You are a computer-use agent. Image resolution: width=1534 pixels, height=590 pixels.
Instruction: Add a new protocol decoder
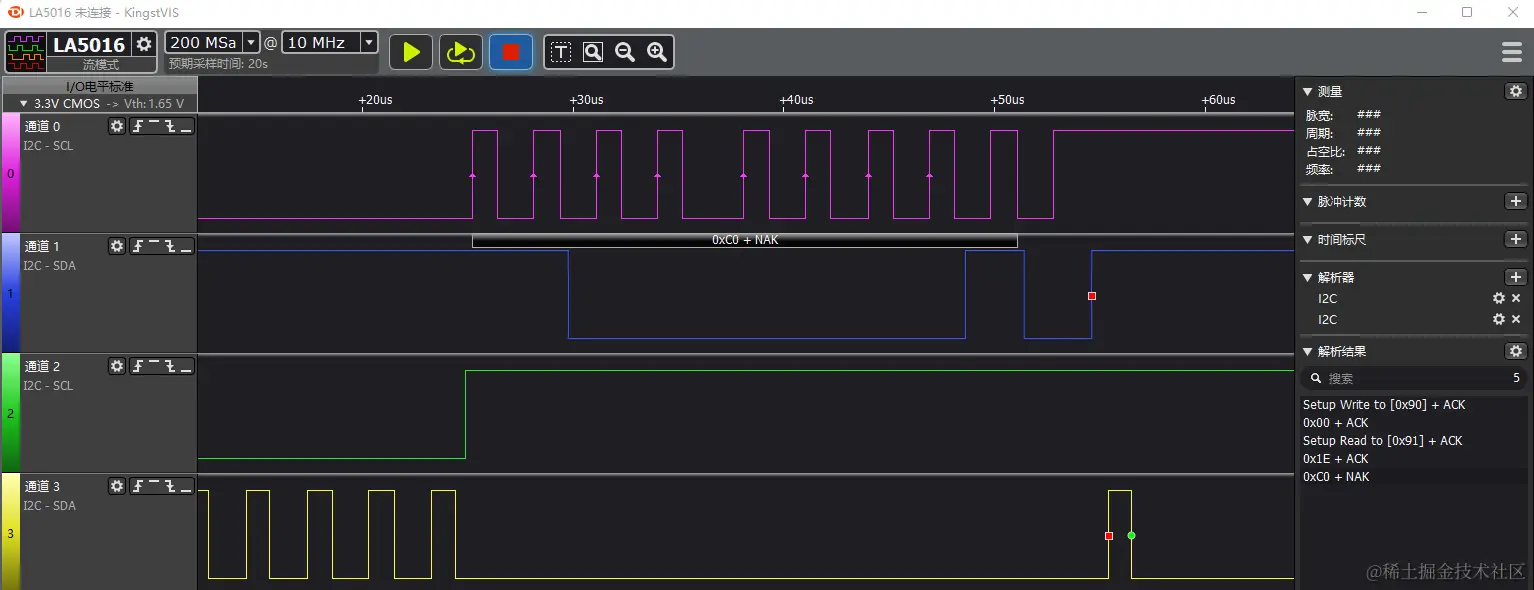point(1516,277)
